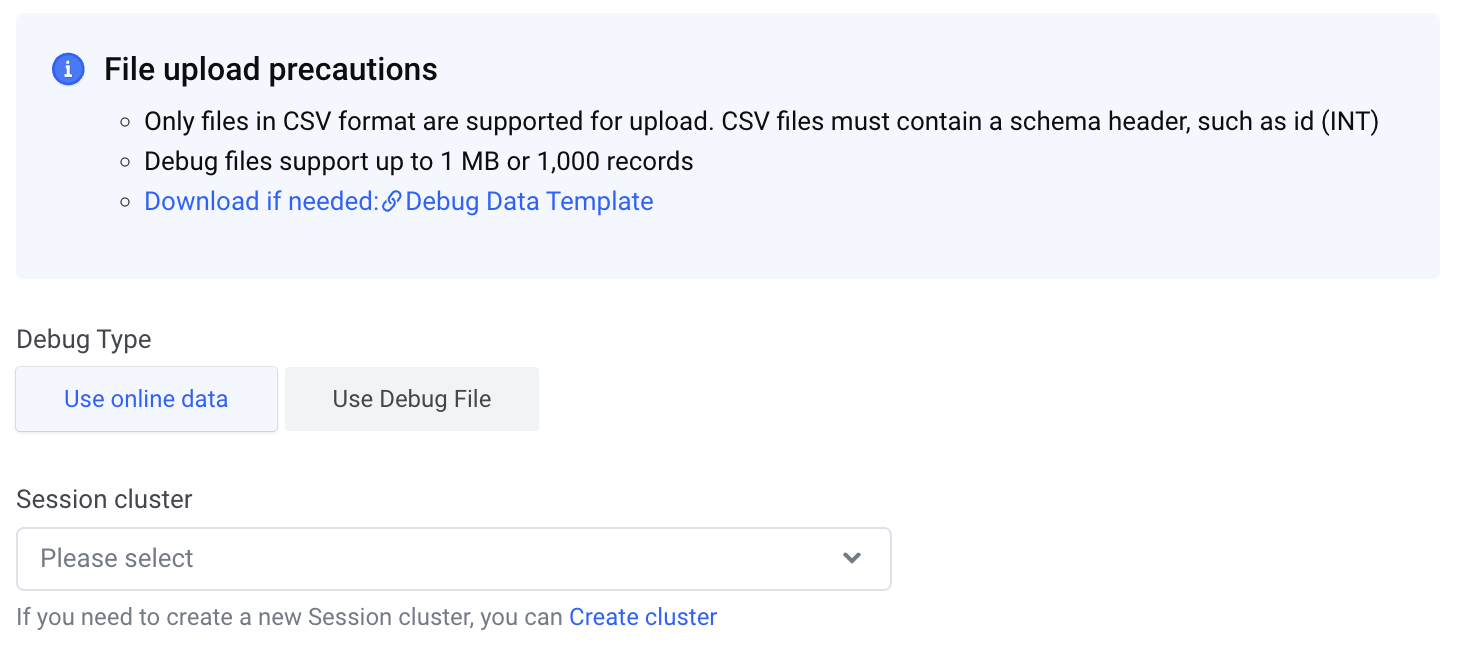
Task: Click the CSV format support notice line
Action: (x=762, y=122)
